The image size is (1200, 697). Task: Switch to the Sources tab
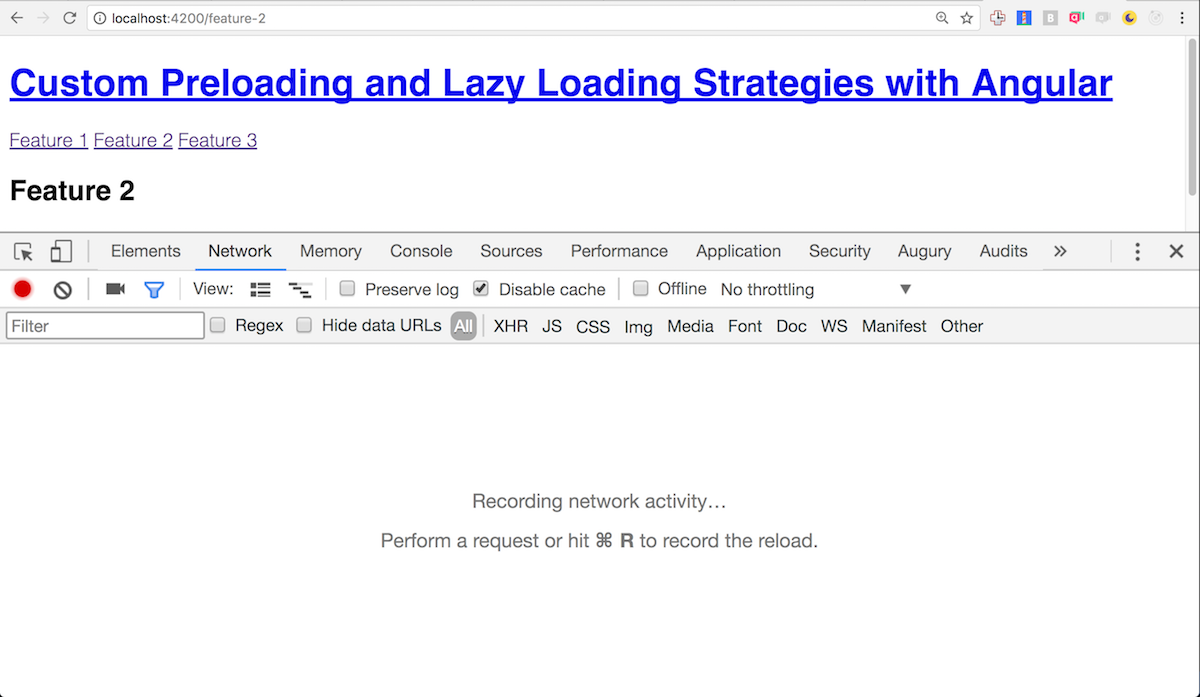point(511,251)
